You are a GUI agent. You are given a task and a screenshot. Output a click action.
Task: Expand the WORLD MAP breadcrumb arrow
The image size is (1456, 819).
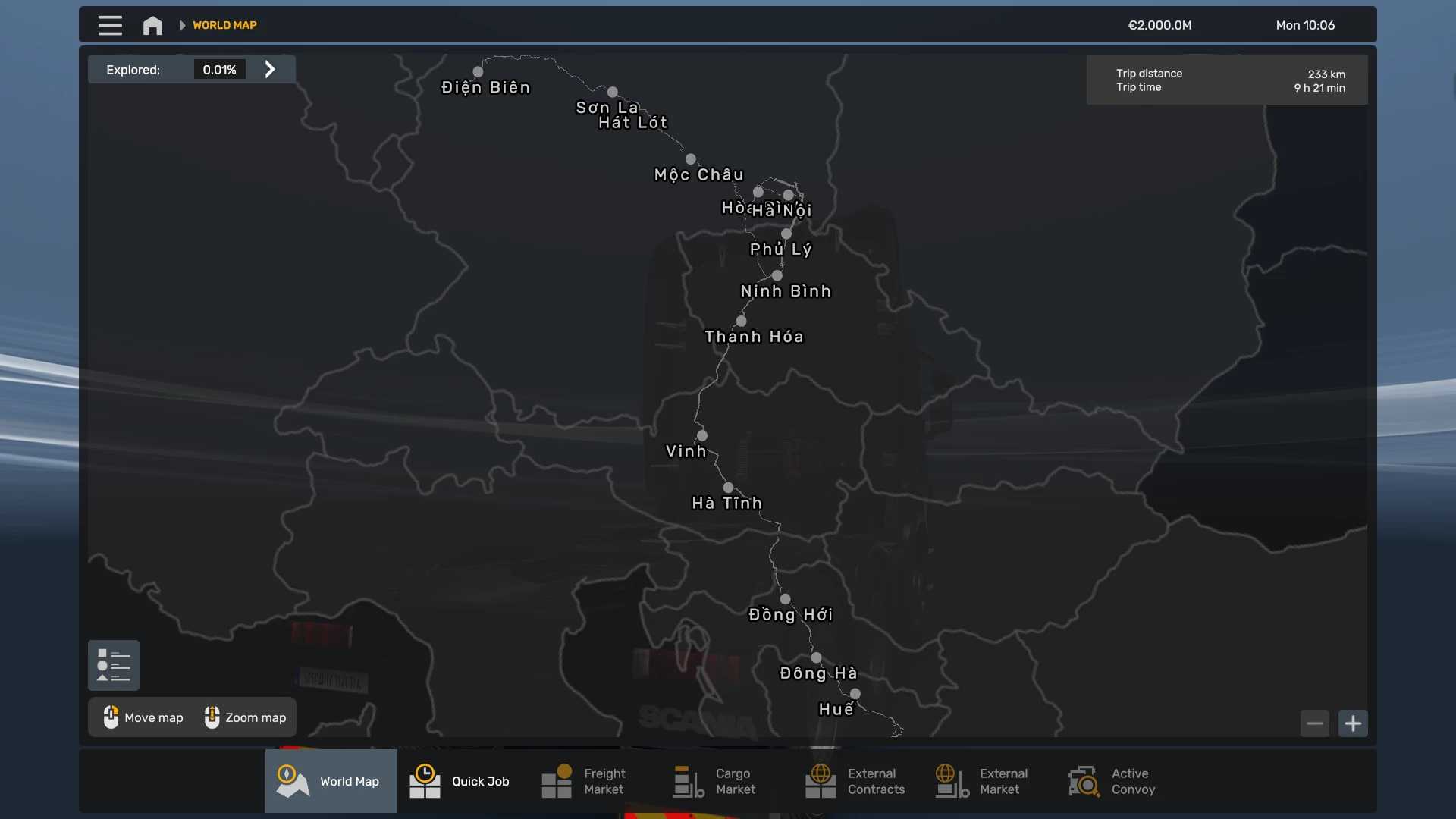tap(182, 25)
